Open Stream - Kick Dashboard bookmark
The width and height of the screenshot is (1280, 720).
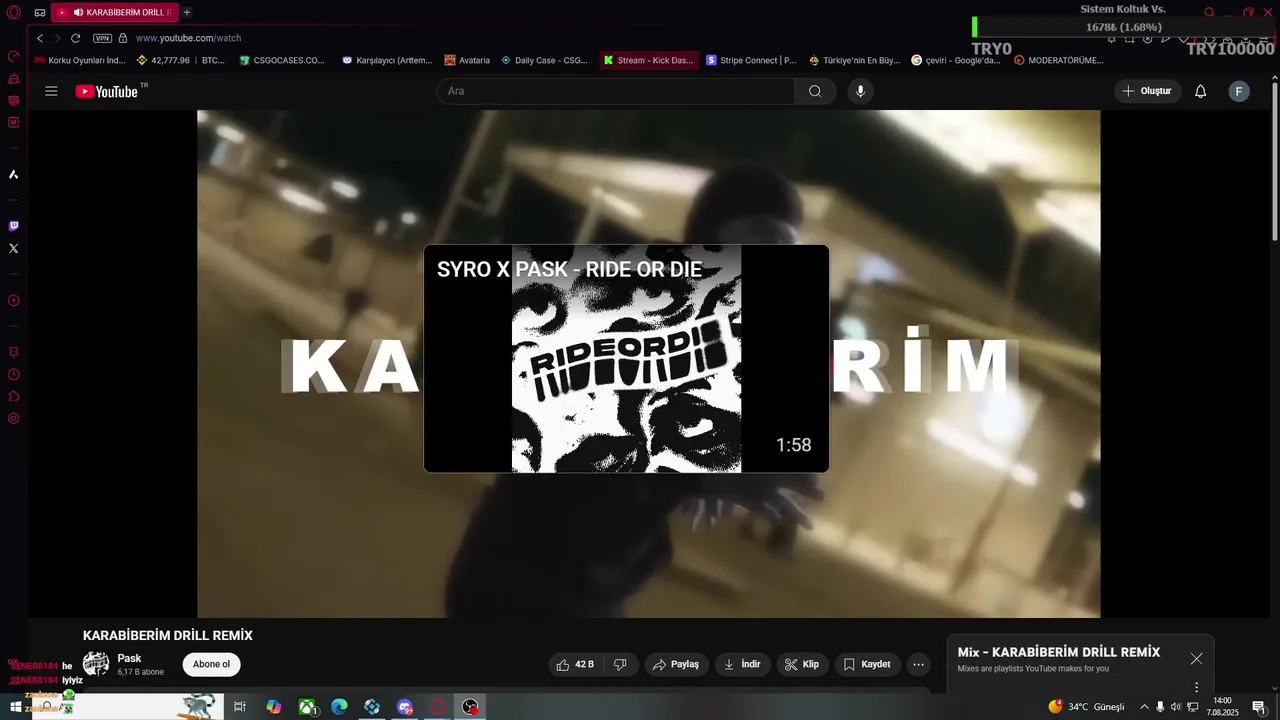[647, 60]
